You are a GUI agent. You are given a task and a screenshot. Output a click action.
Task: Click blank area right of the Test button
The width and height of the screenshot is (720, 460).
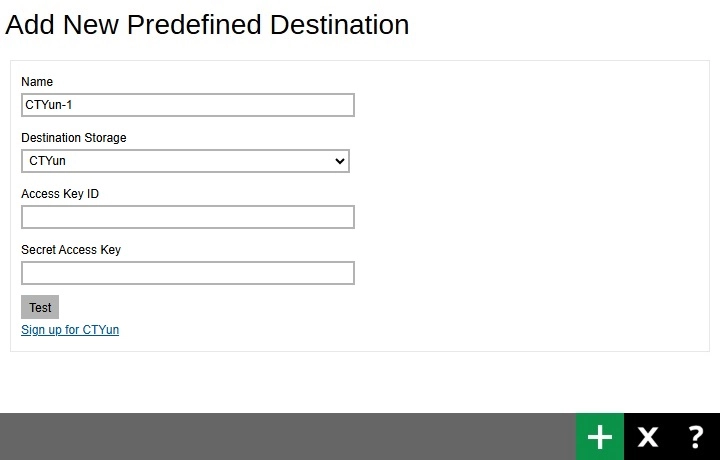coord(200,307)
